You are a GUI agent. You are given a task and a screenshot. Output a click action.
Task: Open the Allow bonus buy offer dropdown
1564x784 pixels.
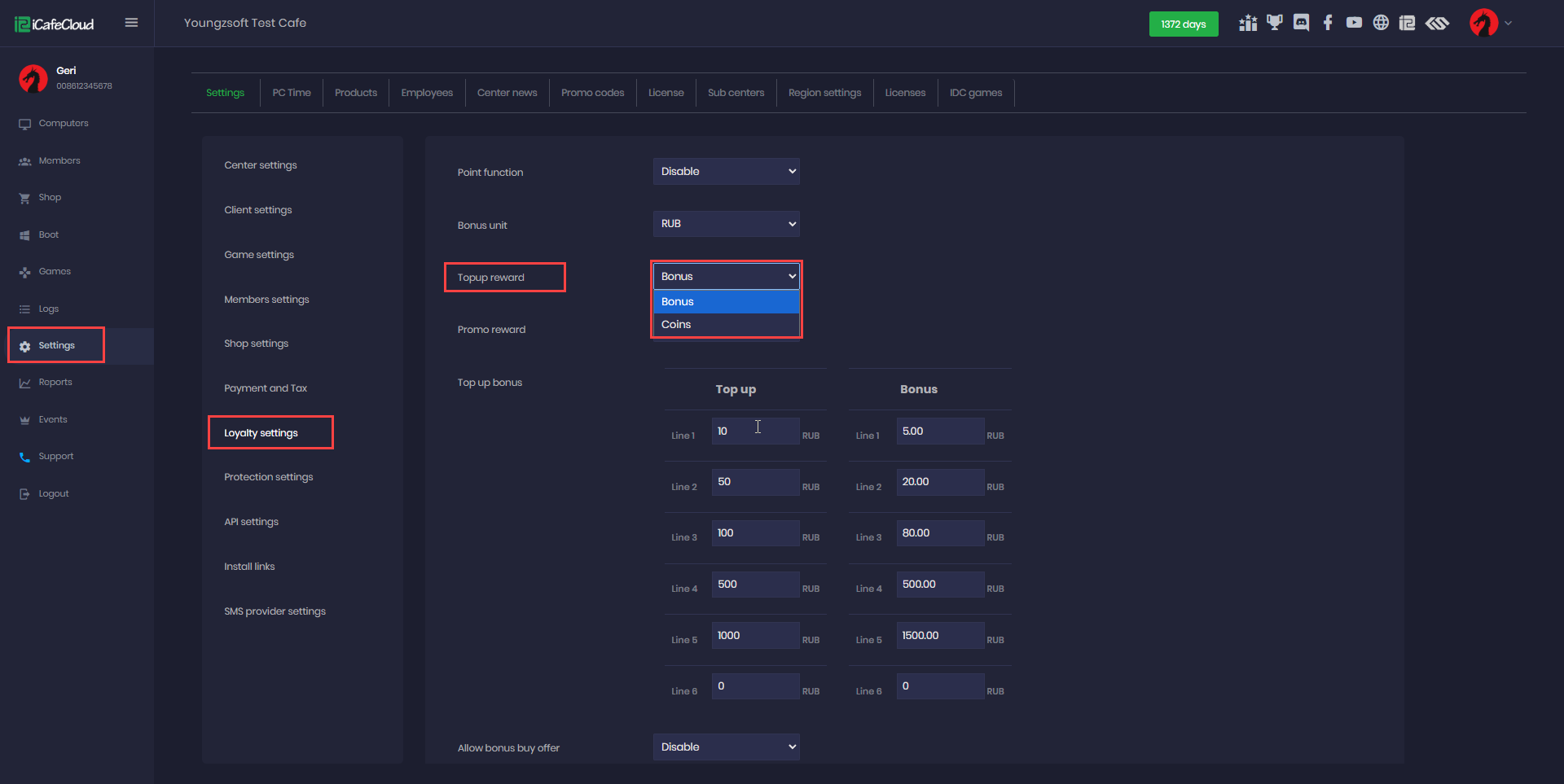point(726,747)
